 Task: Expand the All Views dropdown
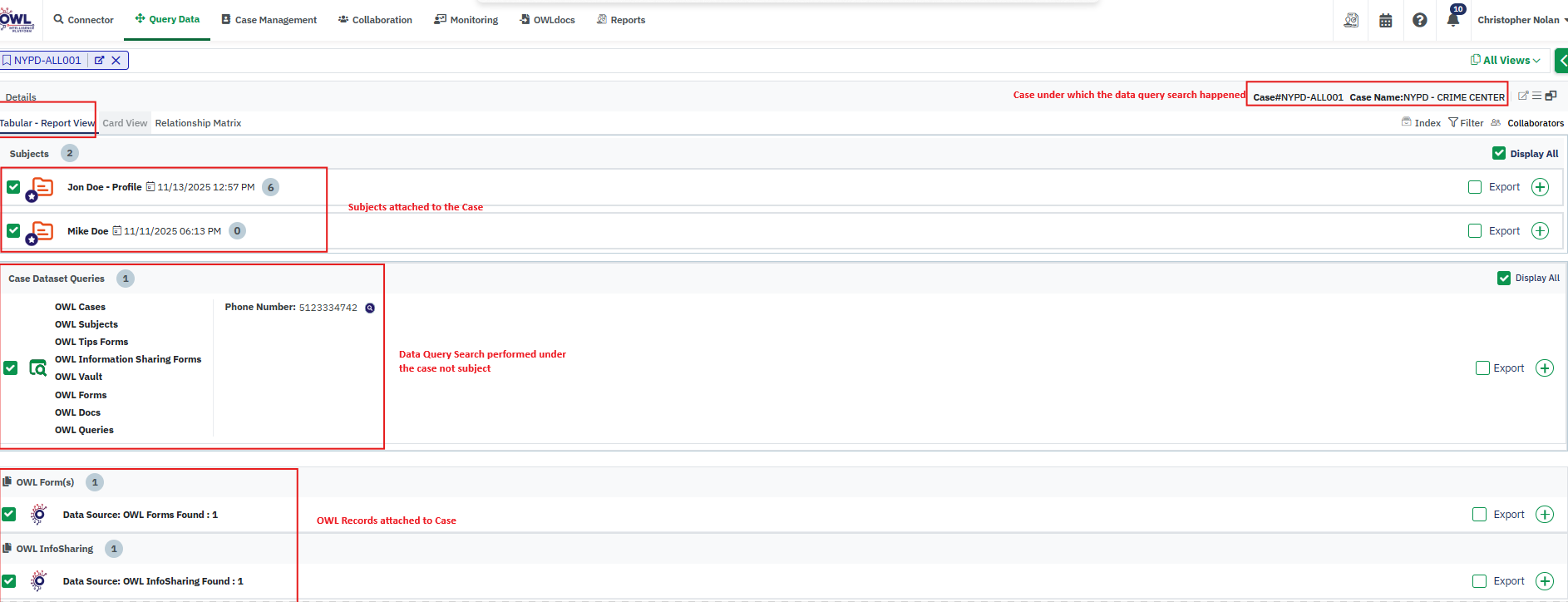(x=1506, y=61)
